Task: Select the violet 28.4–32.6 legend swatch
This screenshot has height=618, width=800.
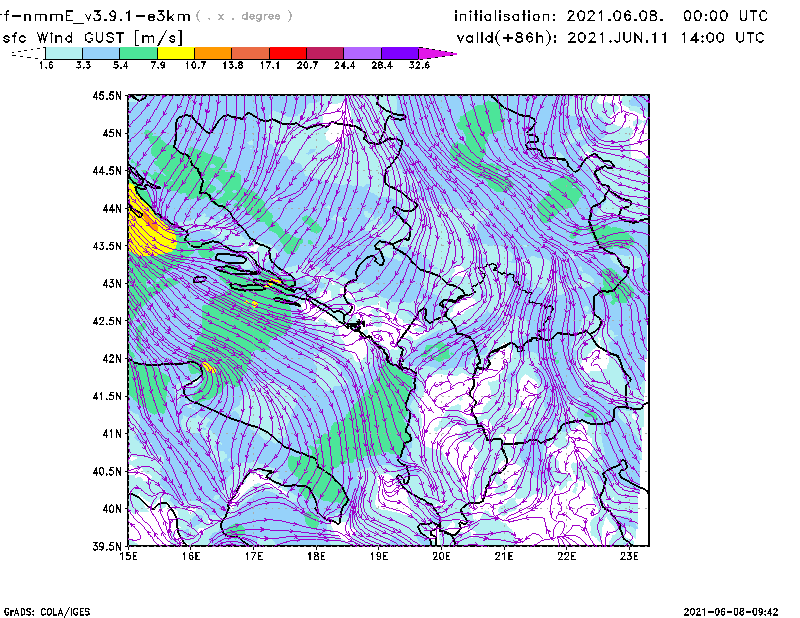Action: coord(400,53)
